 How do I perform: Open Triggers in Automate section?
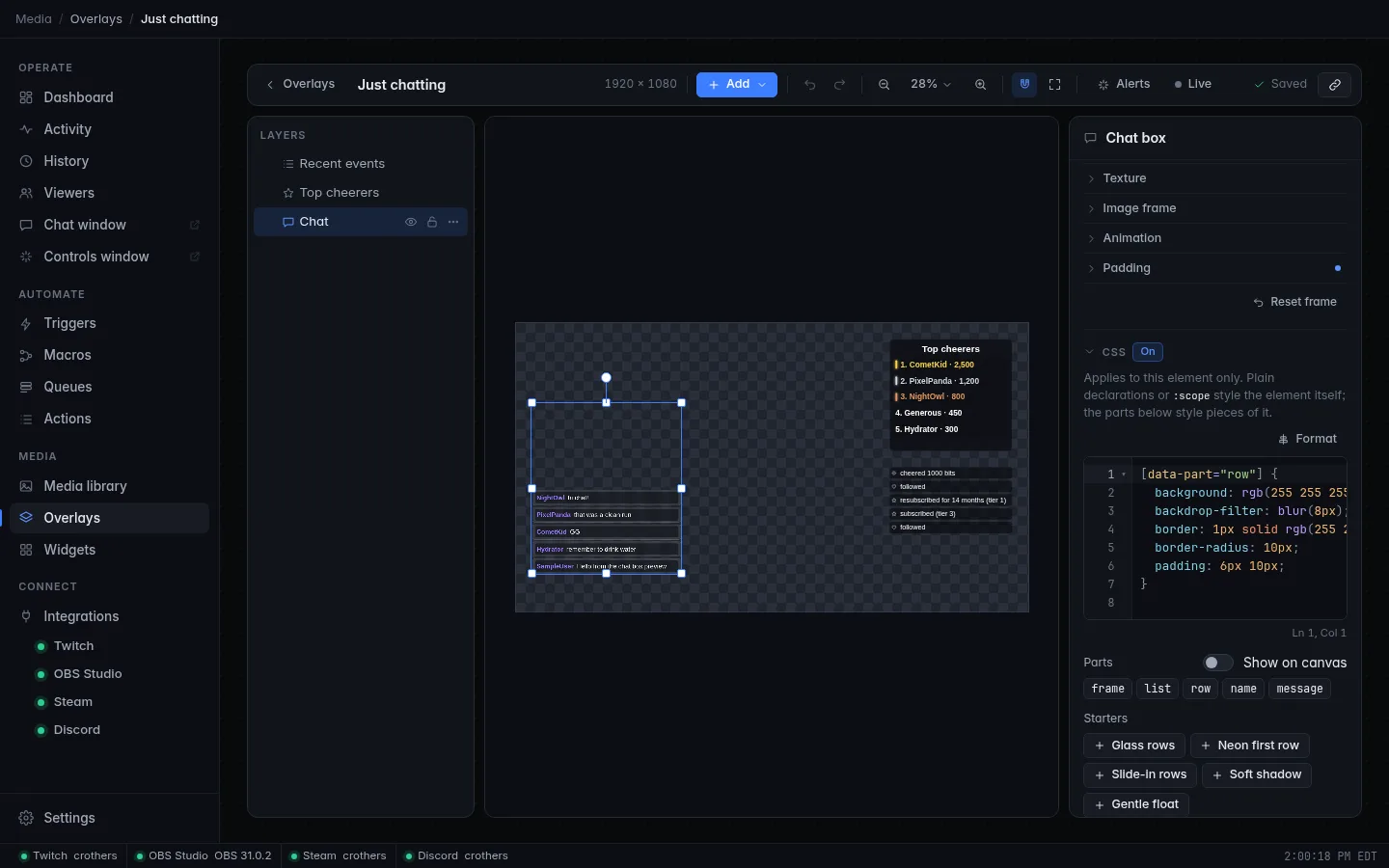(110, 323)
